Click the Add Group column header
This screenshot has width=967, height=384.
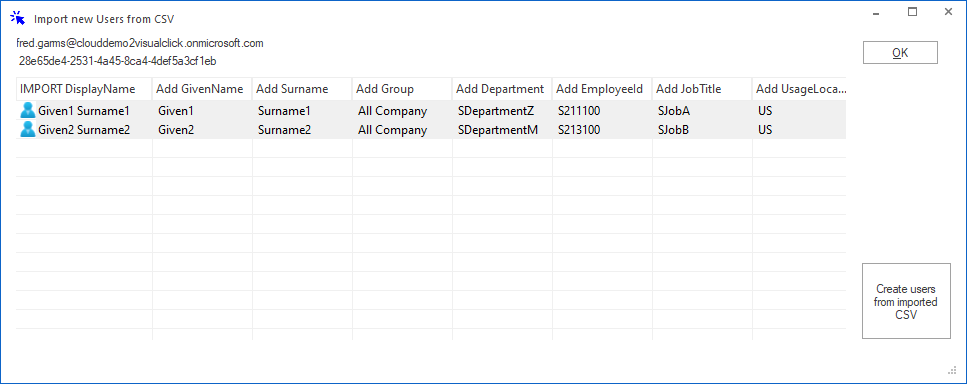(402, 89)
